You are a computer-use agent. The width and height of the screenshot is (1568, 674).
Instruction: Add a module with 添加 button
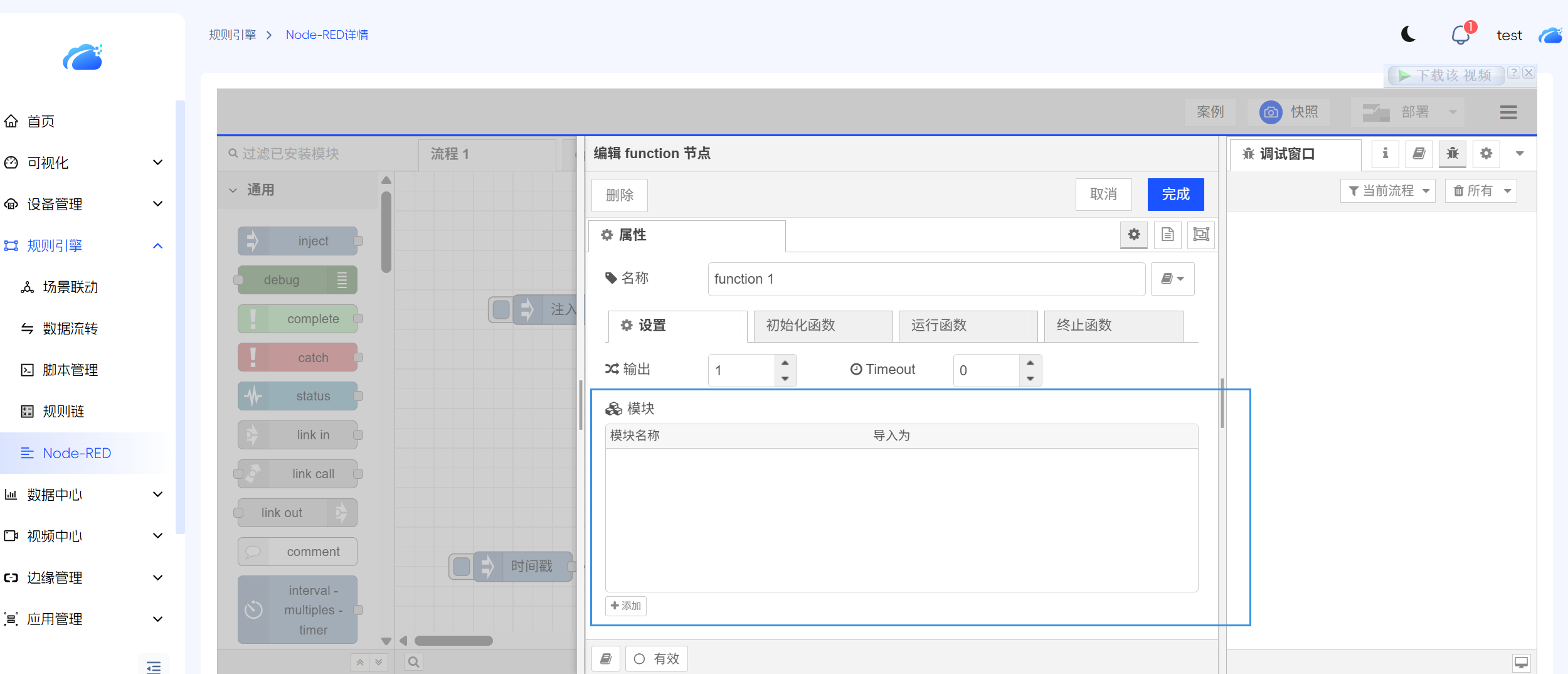click(626, 606)
